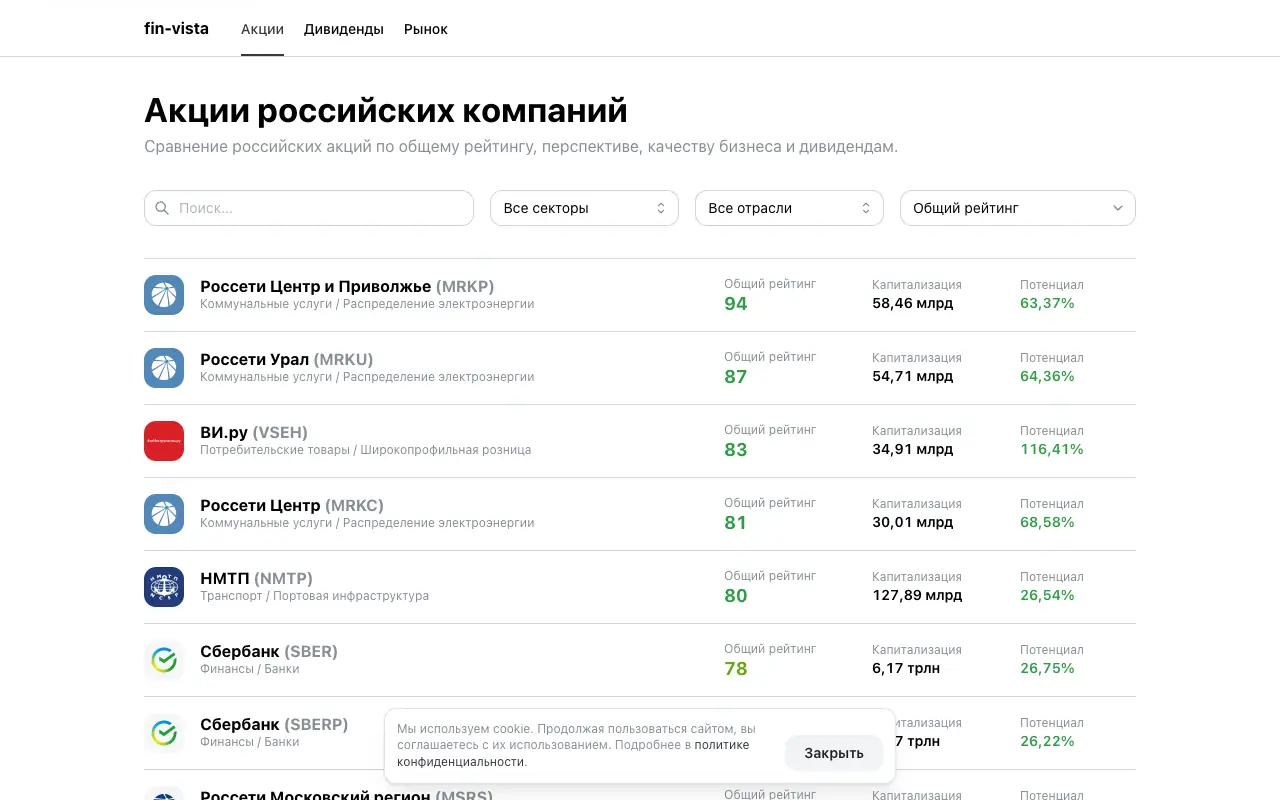Open НМТП (NMTP) stock page

[x=256, y=578]
